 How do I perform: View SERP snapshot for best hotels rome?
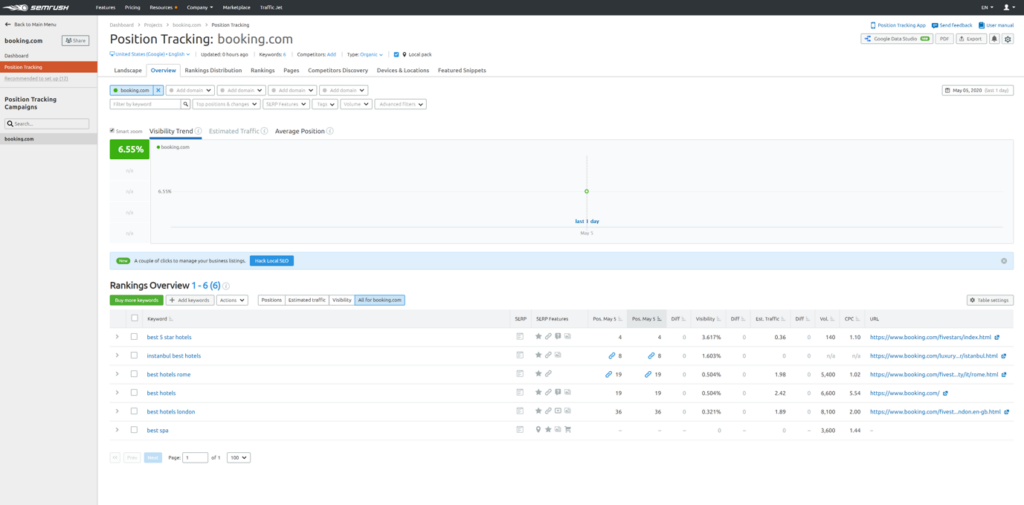[520, 374]
